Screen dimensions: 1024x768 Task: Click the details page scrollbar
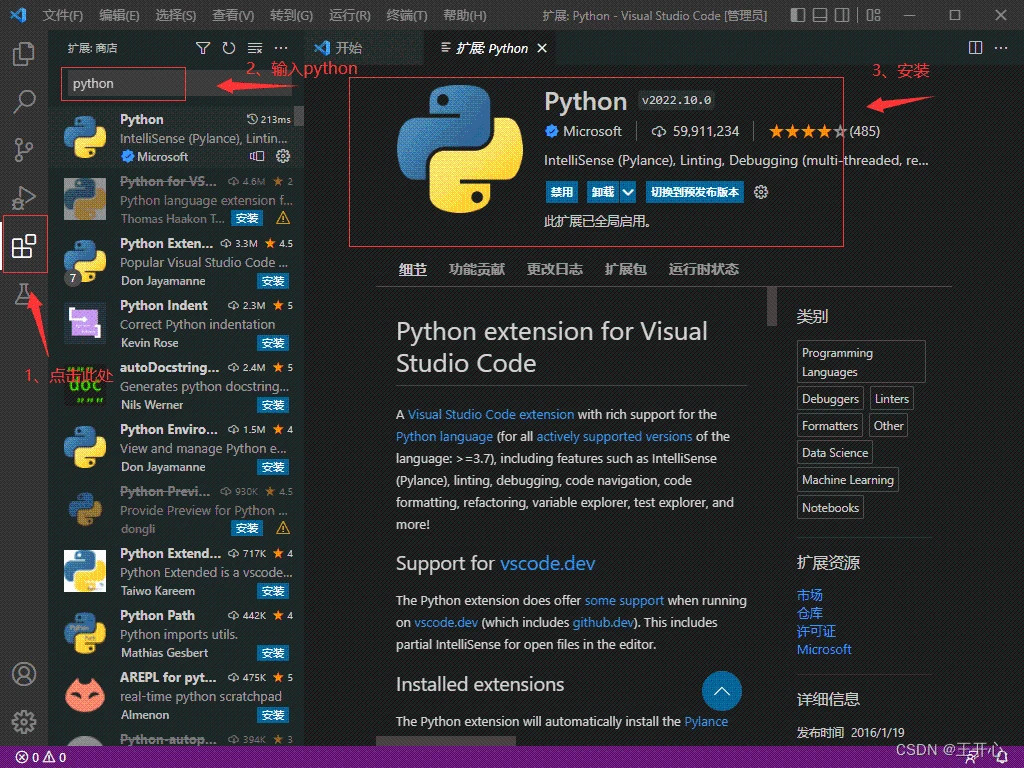(x=772, y=306)
